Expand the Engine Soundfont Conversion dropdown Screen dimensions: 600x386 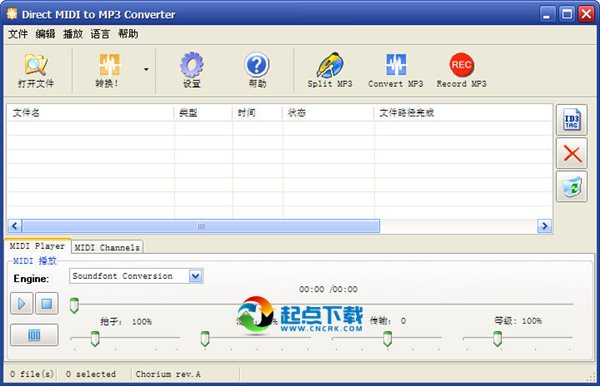(x=196, y=276)
